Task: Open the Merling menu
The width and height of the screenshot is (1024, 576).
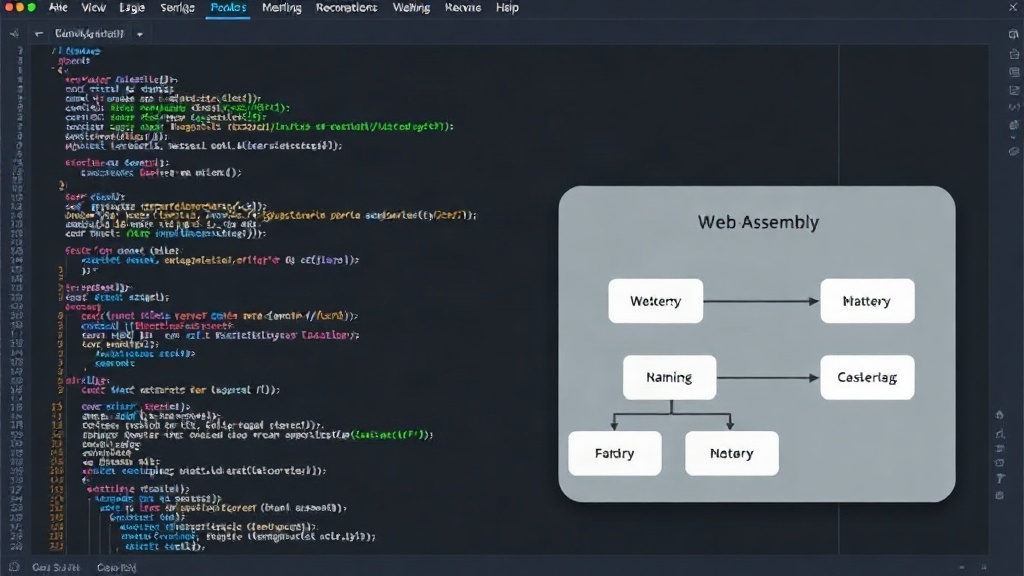Action: [281, 8]
